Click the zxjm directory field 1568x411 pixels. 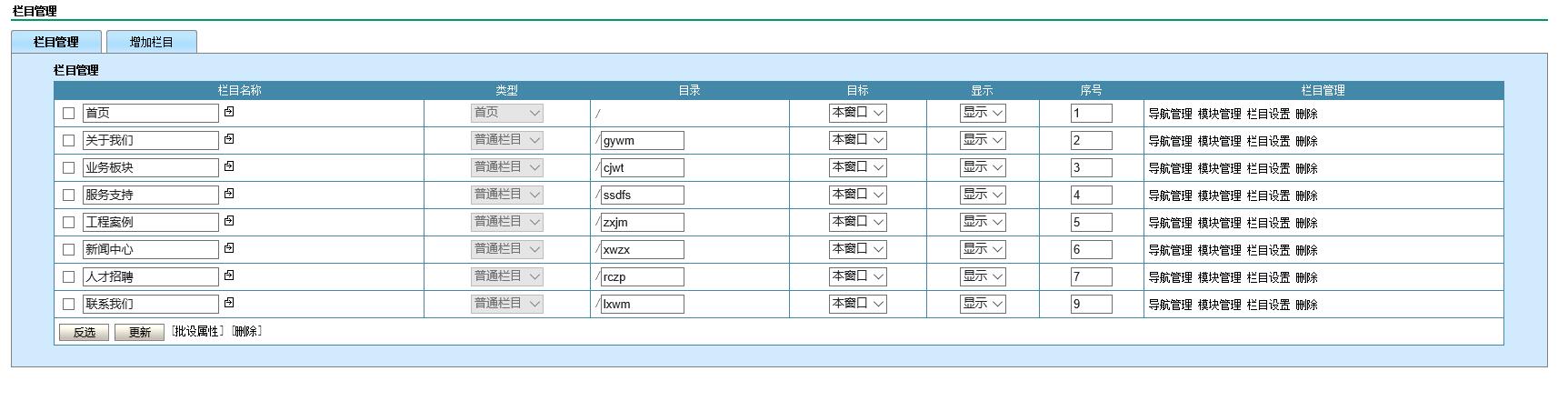[x=643, y=222]
